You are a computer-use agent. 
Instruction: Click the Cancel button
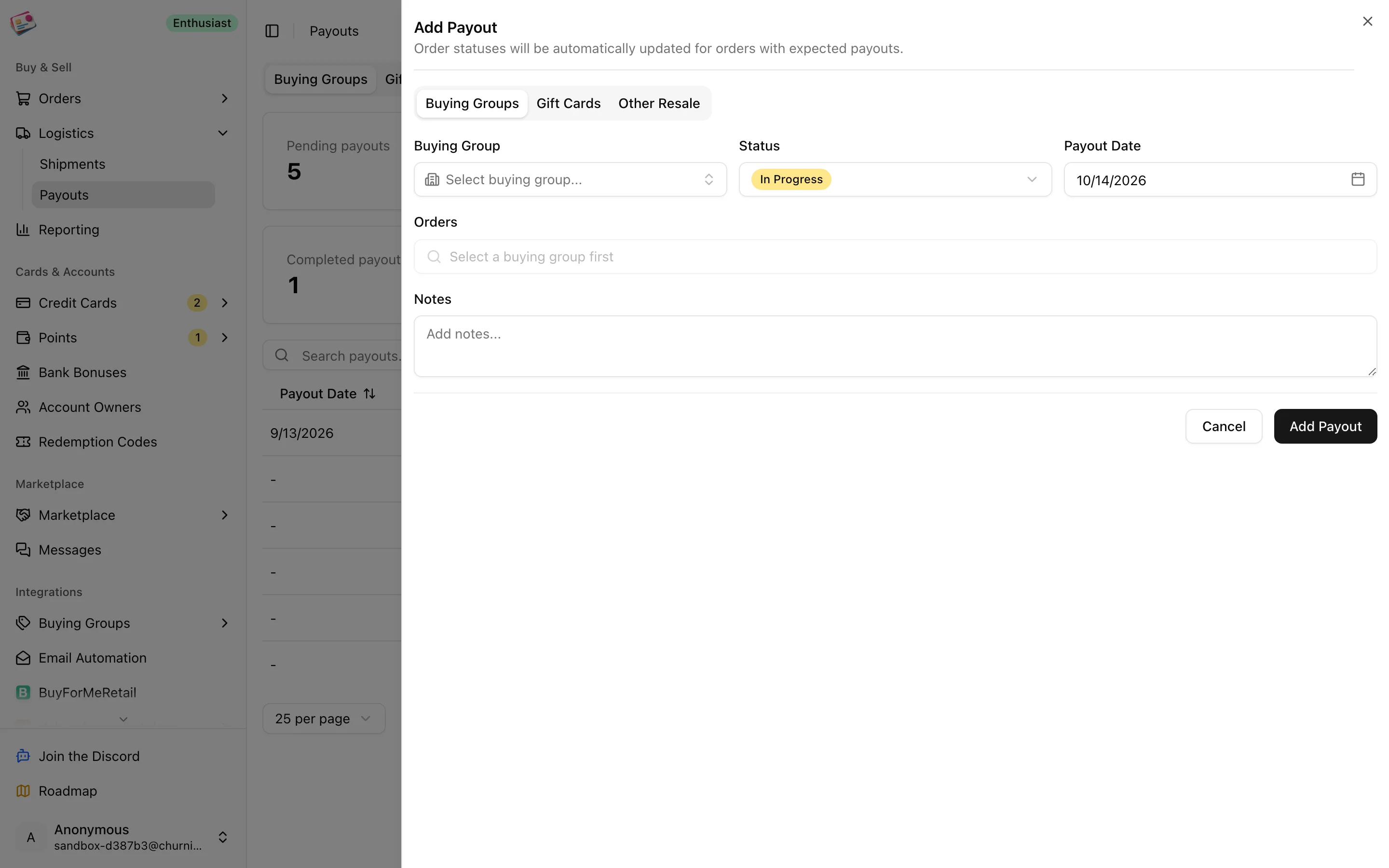click(1224, 426)
